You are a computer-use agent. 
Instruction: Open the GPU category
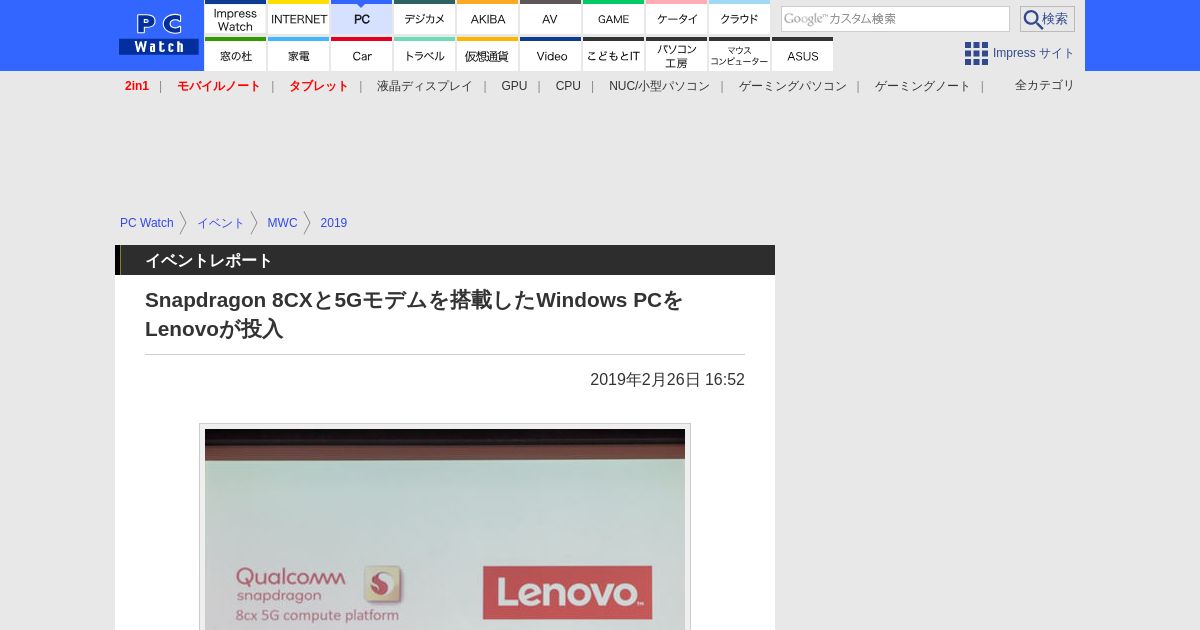point(514,86)
